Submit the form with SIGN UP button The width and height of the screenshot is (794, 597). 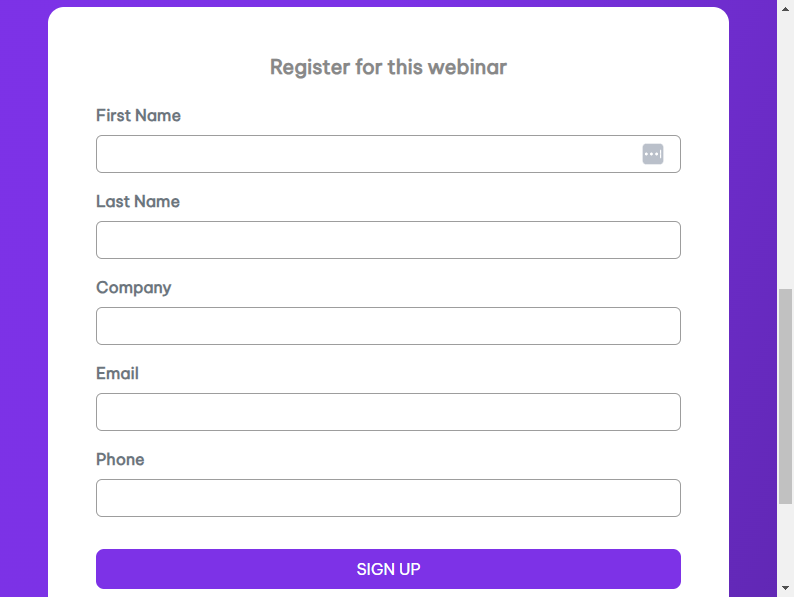coord(388,569)
